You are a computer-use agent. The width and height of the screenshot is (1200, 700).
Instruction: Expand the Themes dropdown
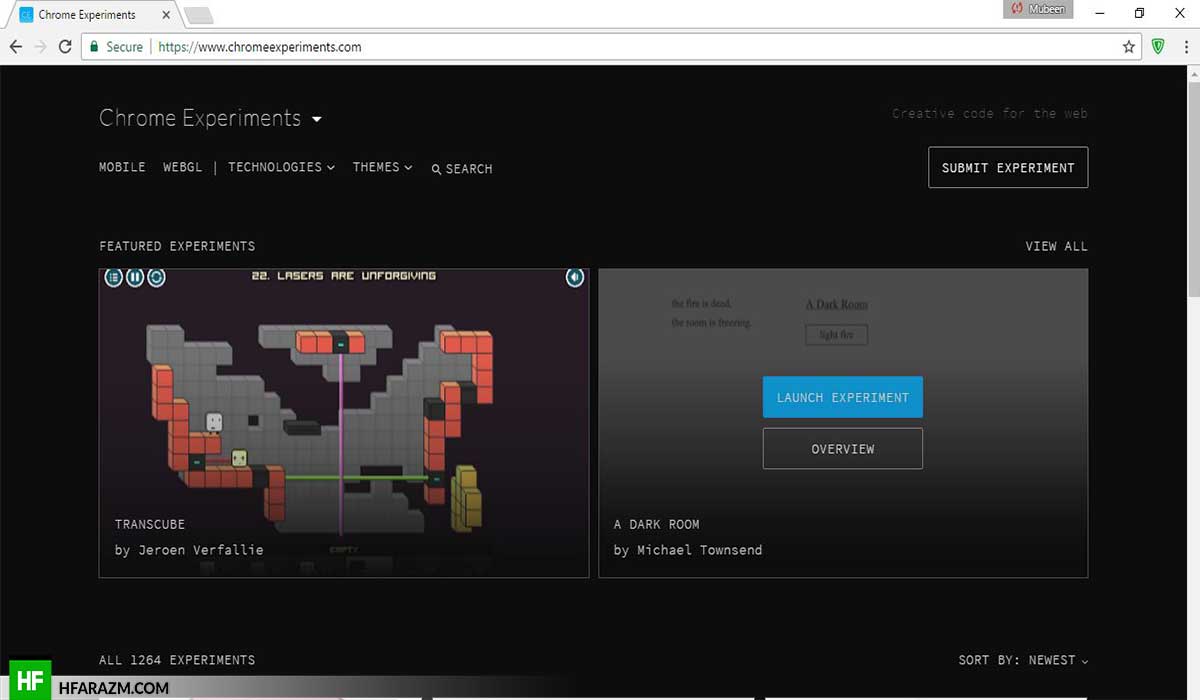click(382, 167)
